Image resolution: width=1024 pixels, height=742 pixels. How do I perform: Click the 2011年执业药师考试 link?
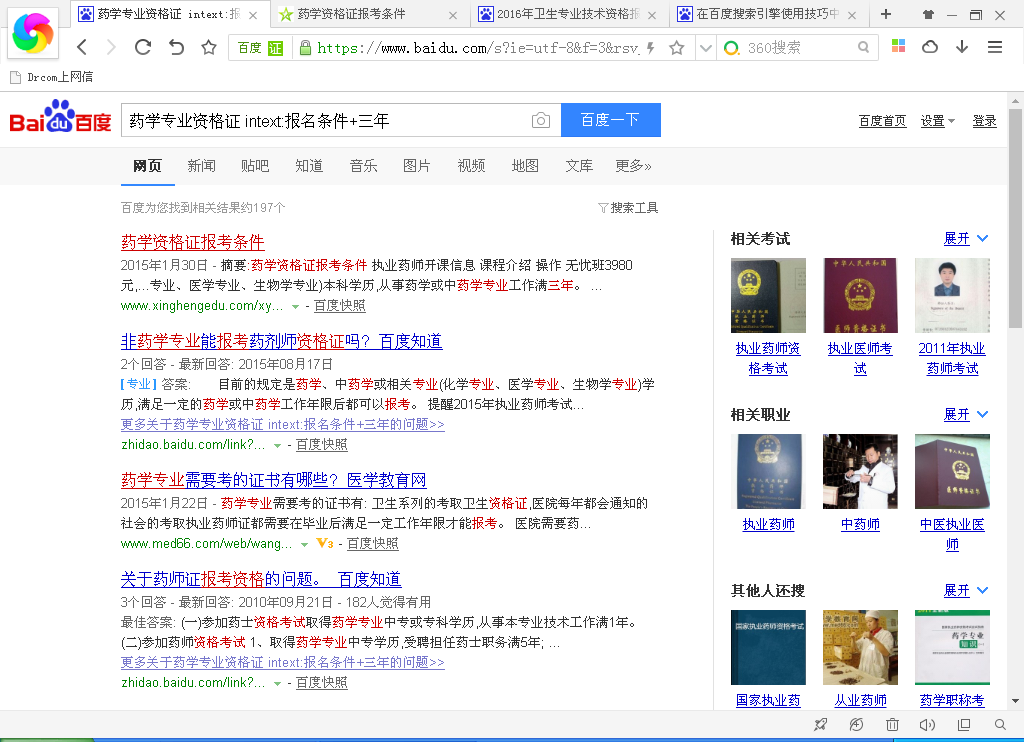(952, 358)
